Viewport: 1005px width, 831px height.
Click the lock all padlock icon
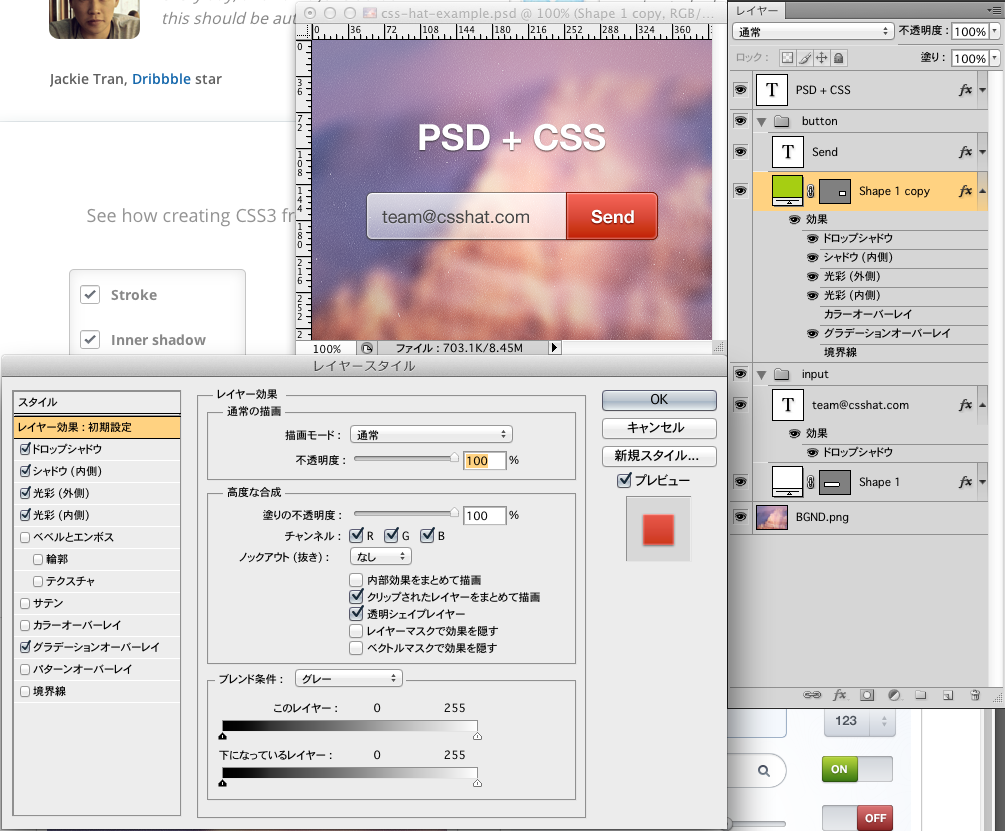tap(838, 58)
